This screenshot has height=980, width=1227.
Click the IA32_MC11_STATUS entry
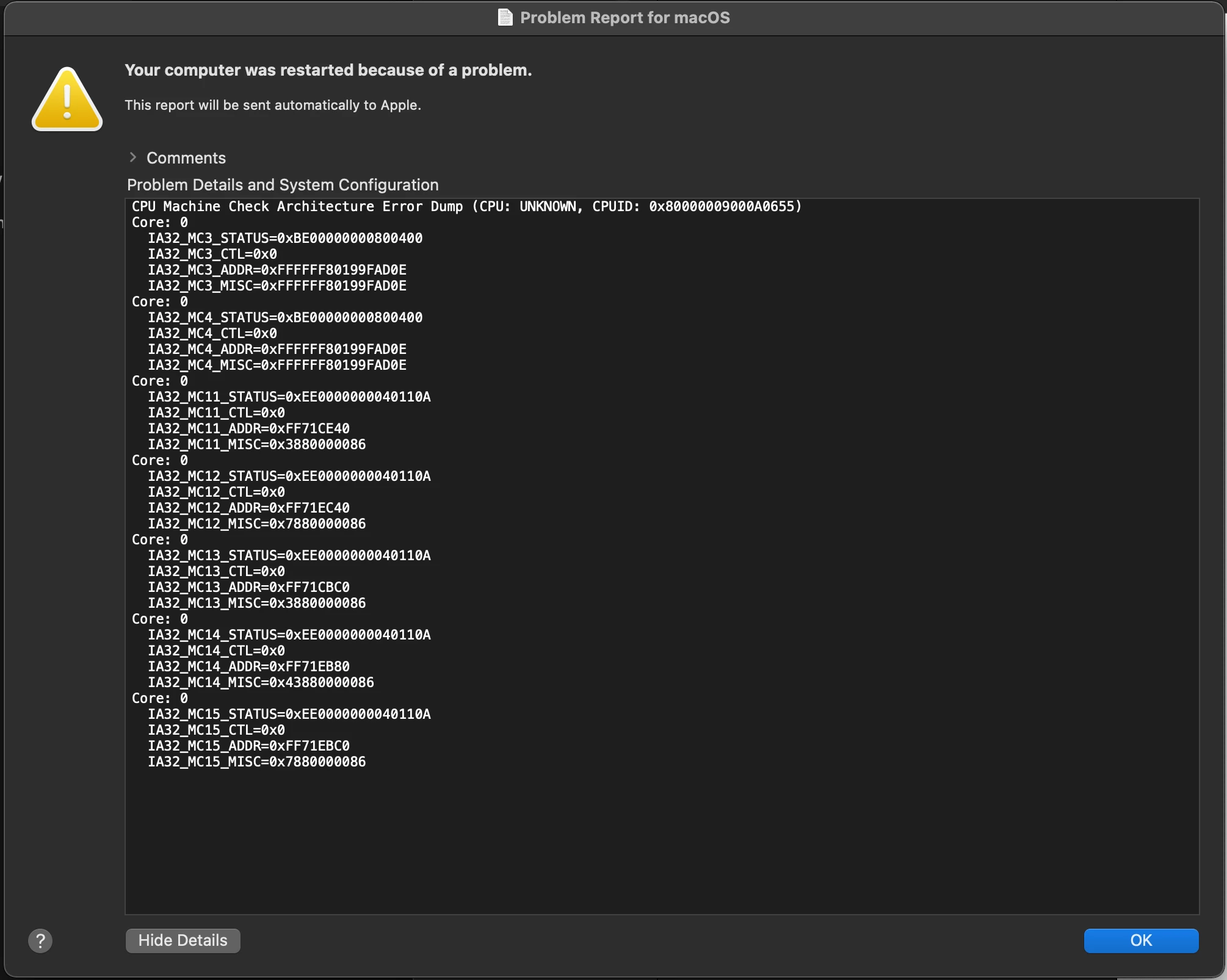pos(289,397)
